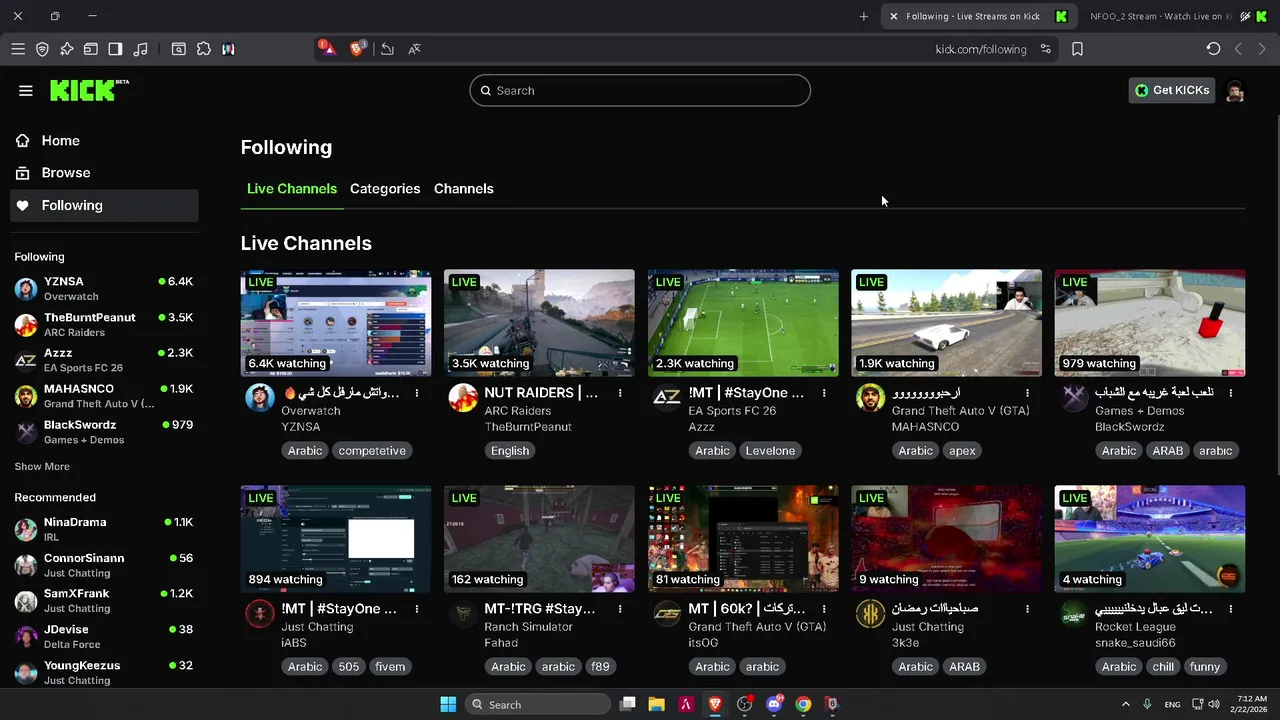
Task: Click TheBurntPeanut avatar on stream card
Action: tap(463, 397)
